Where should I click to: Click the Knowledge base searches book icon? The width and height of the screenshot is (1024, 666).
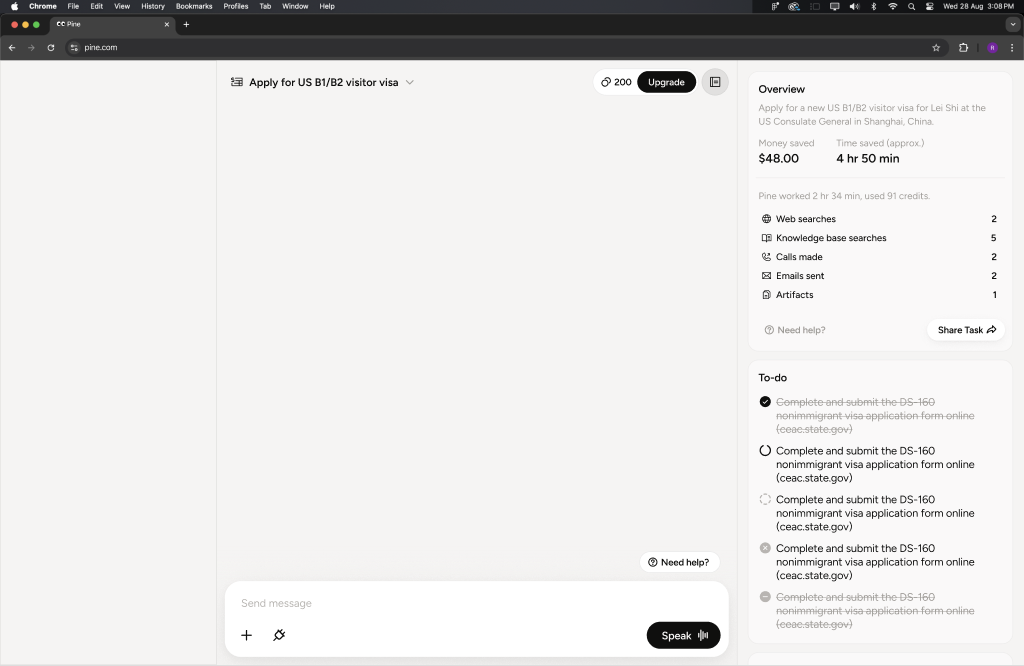pos(767,238)
